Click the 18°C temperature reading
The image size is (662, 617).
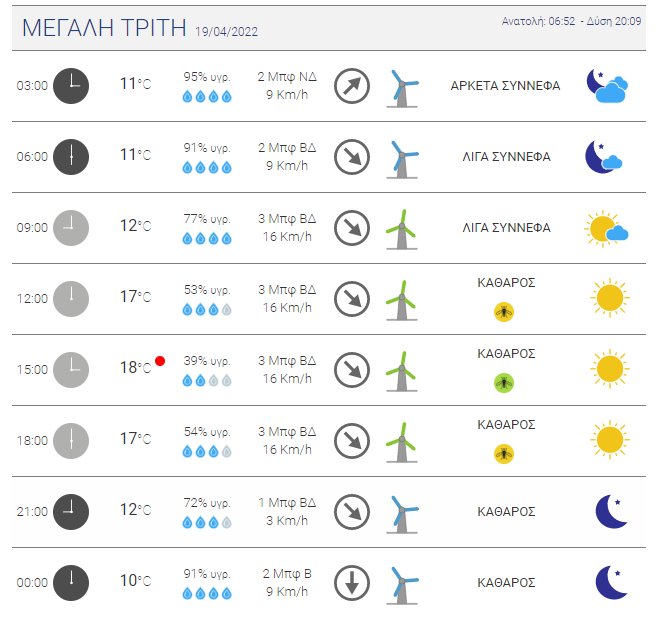pyautogui.click(x=135, y=367)
